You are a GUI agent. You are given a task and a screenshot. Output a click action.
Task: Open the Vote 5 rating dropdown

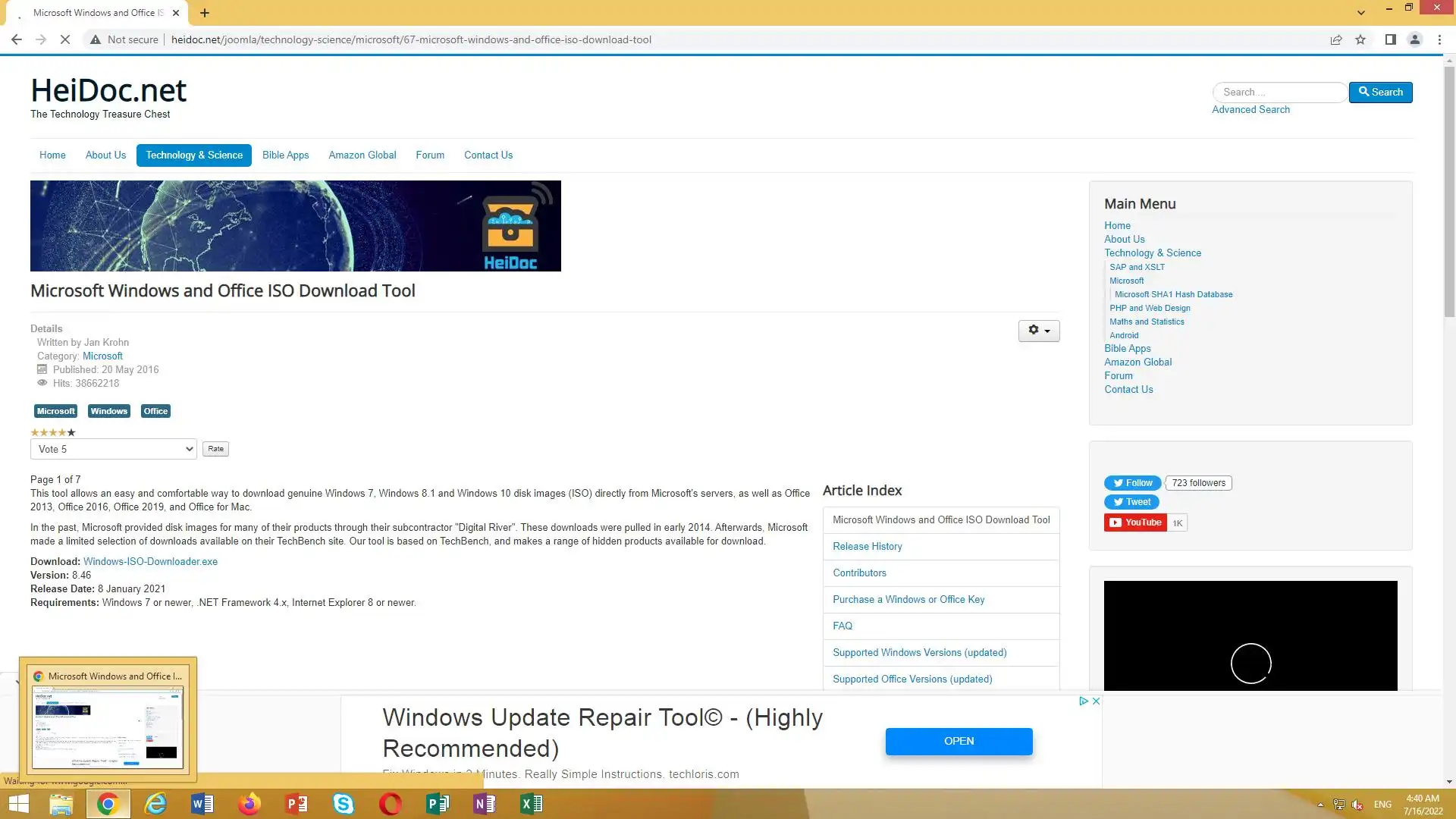click(x=114, y=449)
